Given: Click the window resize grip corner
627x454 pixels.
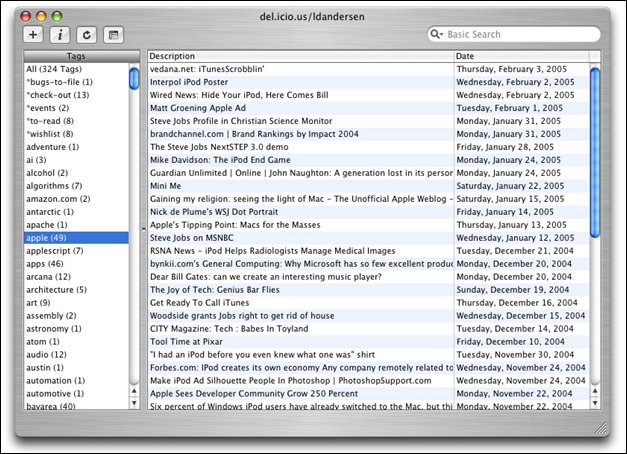Looking at the screenshot, I should coord(601,428).
